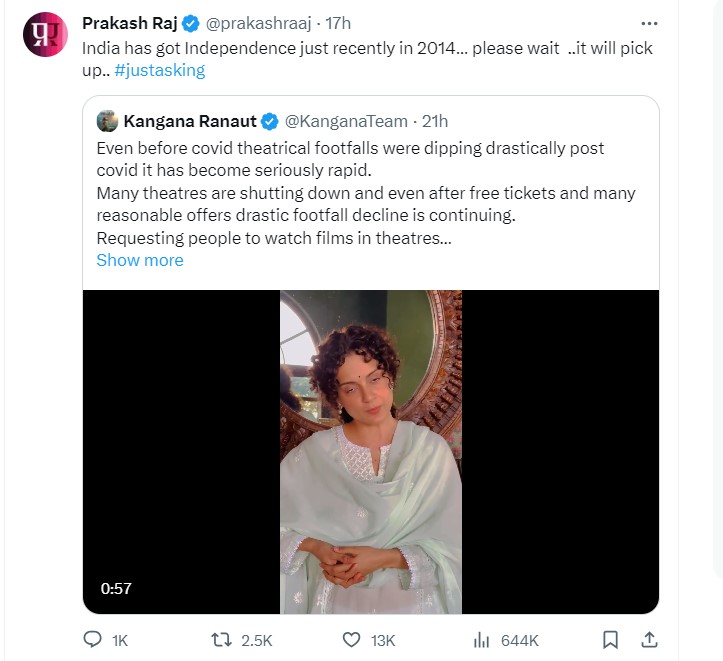The height and width of the screenshot is (661, 723).
Task: Click Prakash Raj's profile avatar
Action: (x=44, y=35)
